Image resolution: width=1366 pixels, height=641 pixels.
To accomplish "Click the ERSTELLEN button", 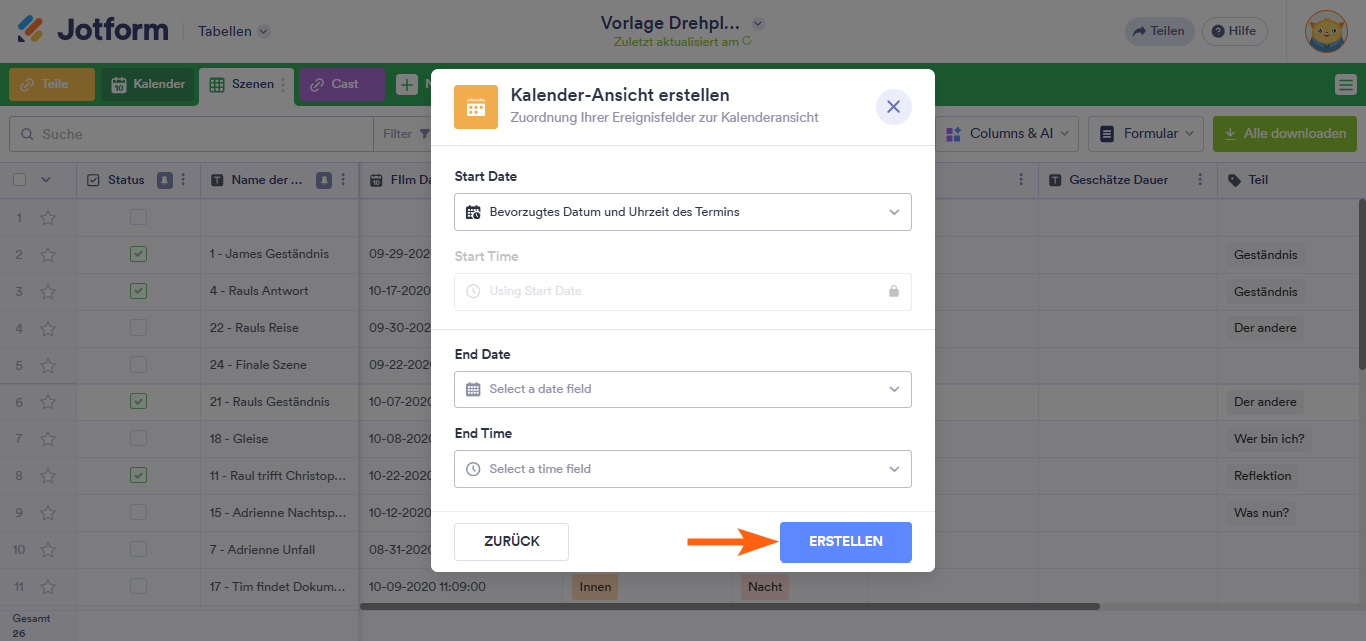I will (x=846, y=542).
